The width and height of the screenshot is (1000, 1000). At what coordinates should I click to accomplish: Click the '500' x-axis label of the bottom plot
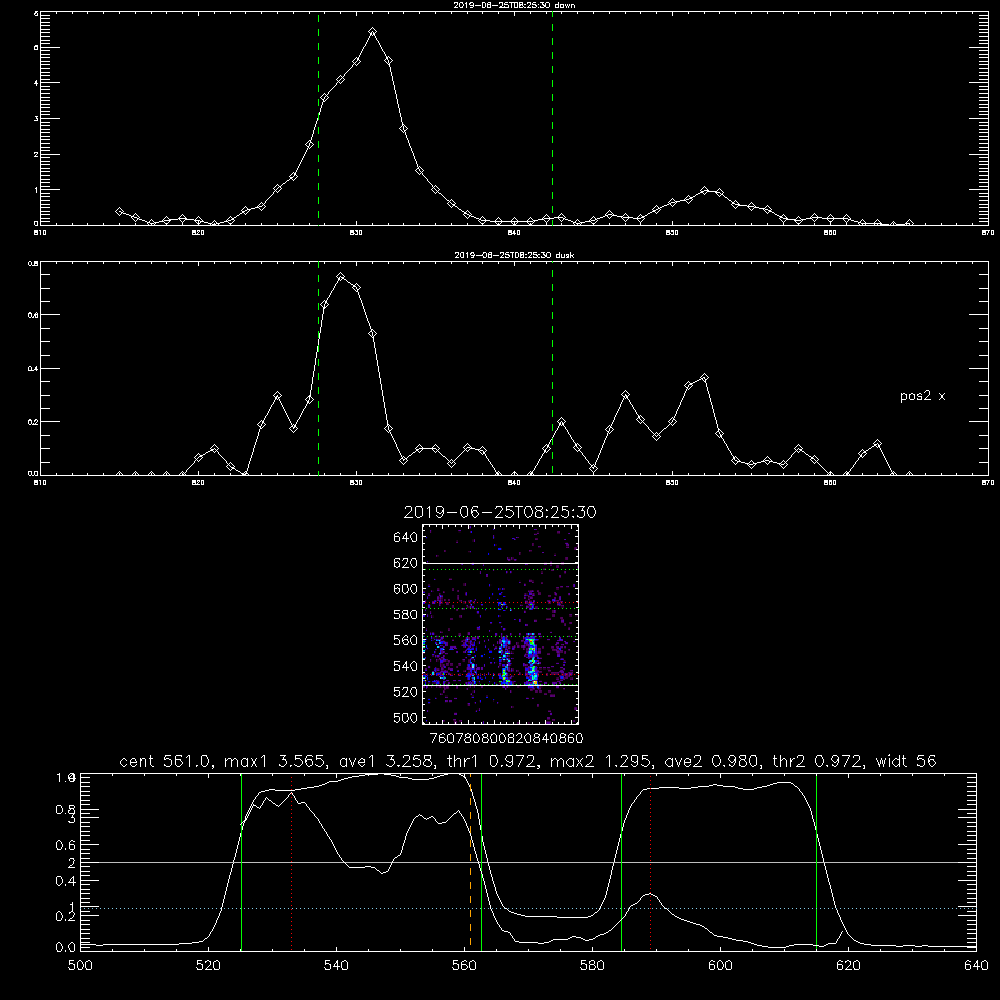coord(80,965)
